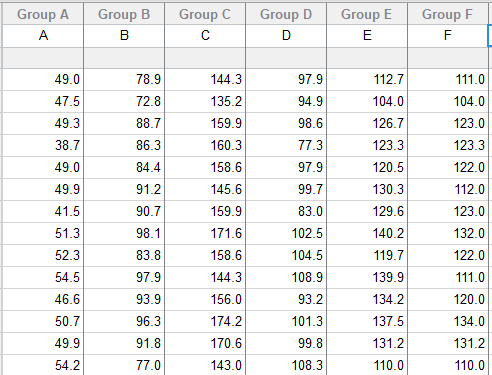The width and height of the screenshot is (492, 375).
Task: Select cell 38.7 in Group A
Action: 43,145
